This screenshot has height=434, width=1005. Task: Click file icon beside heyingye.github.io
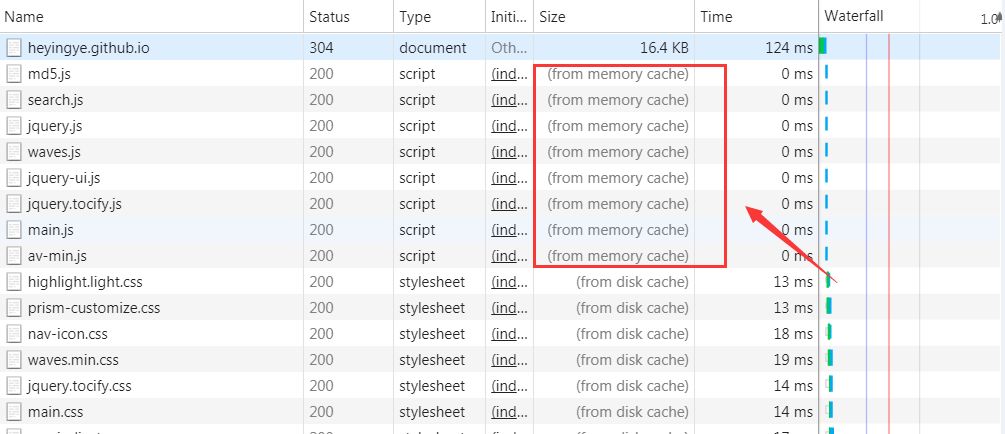14,48
